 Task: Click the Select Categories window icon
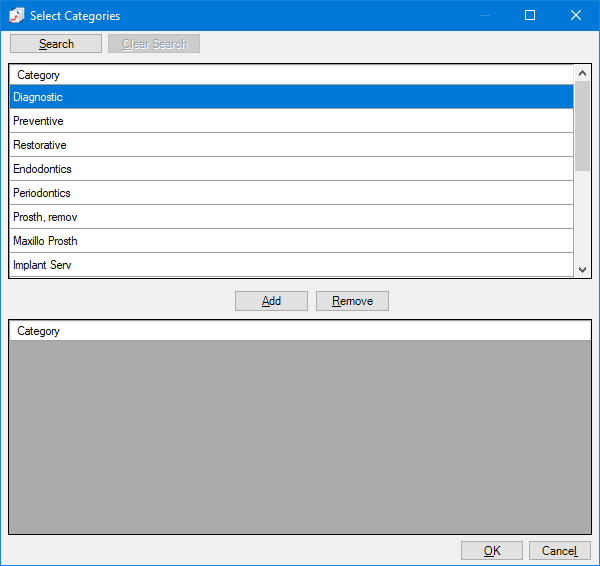tap(17, 16)
